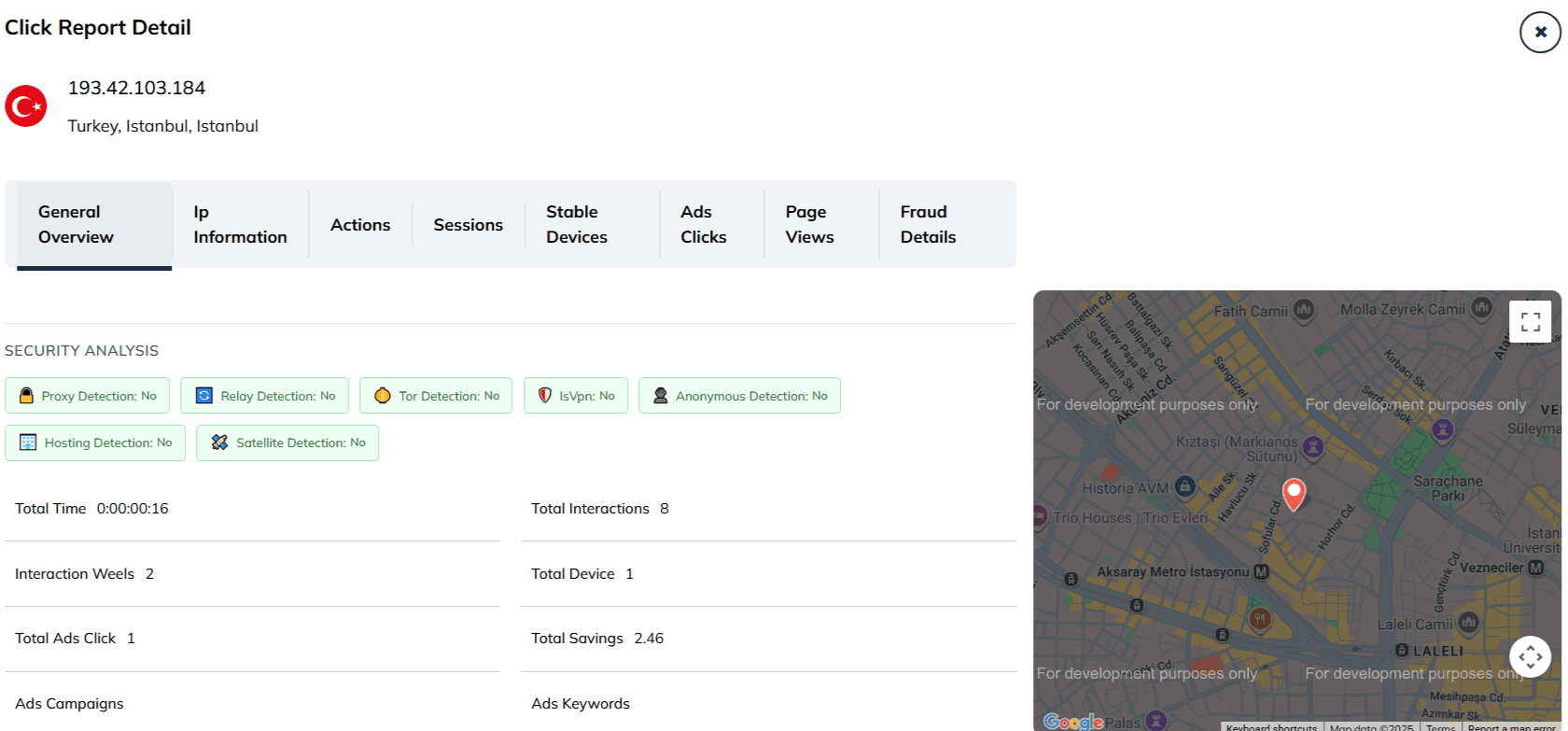Click the Trio Houses lodging icon
This screenshot has height=731, width=1568.
pyautogui.click(x=1039, y=515)
